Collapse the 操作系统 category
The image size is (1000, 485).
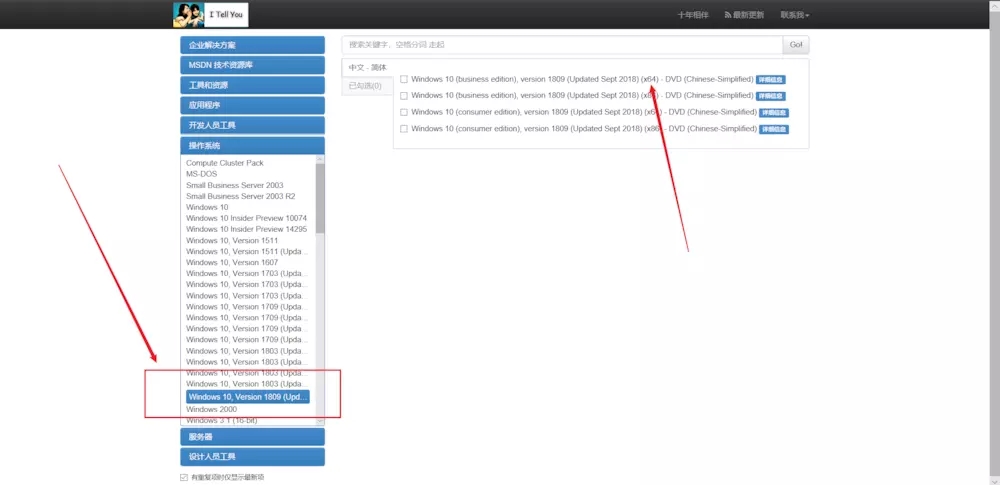(x=253, y=146)
